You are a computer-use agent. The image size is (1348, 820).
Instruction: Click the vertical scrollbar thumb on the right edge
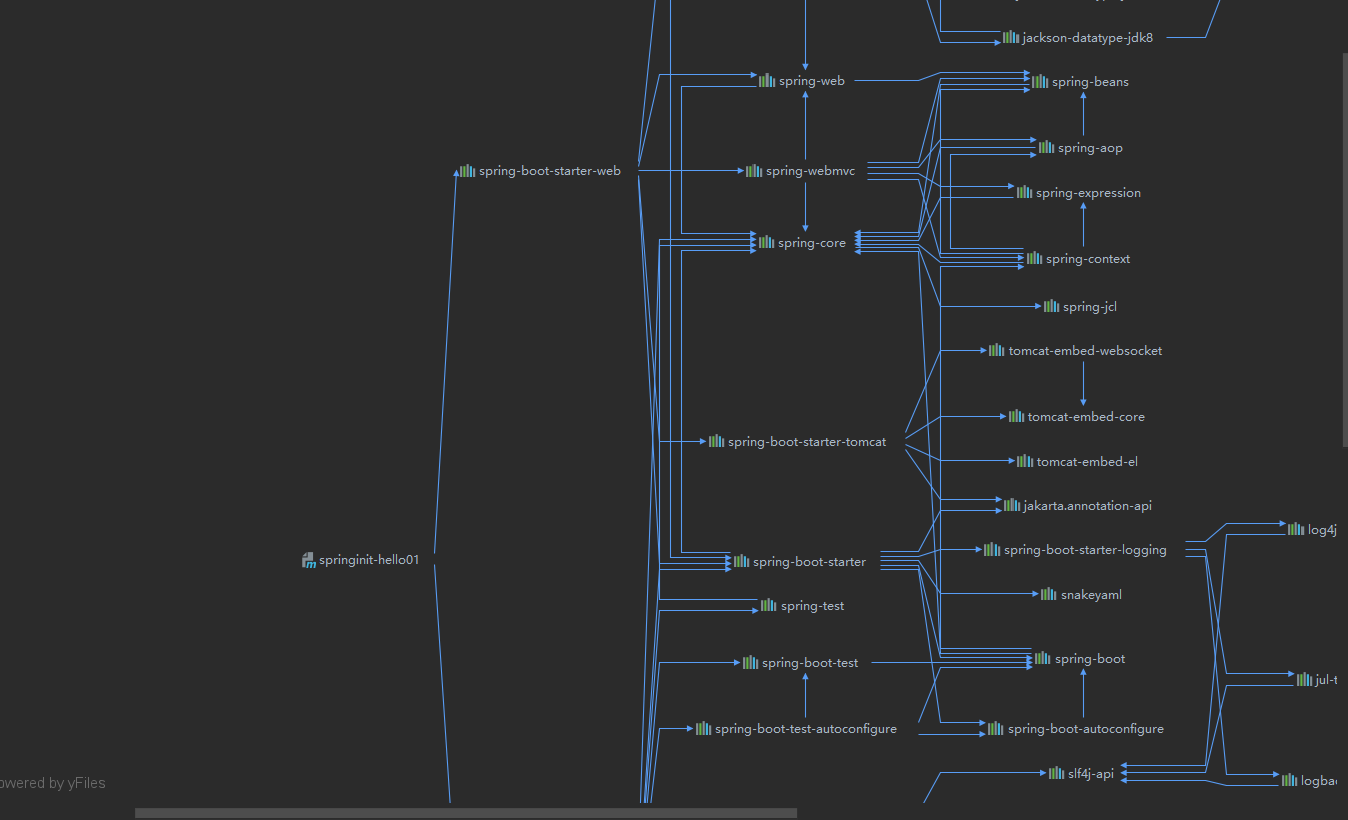coord(1344,250)
